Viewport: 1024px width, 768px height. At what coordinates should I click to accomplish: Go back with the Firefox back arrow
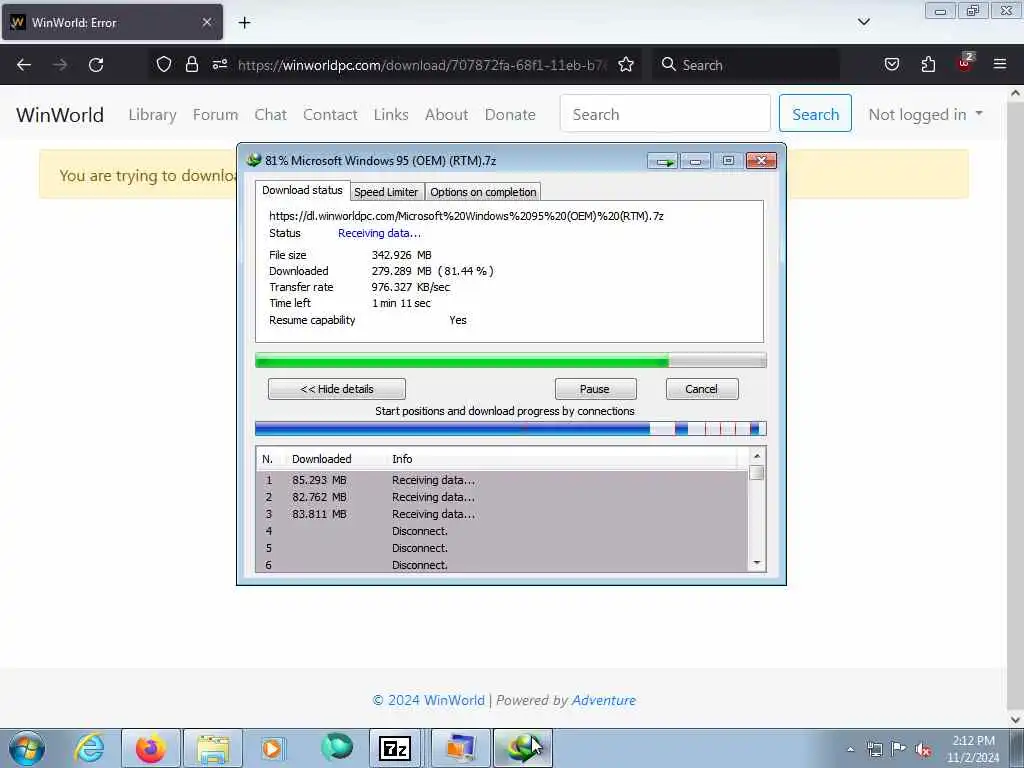(x=24, y=65)
